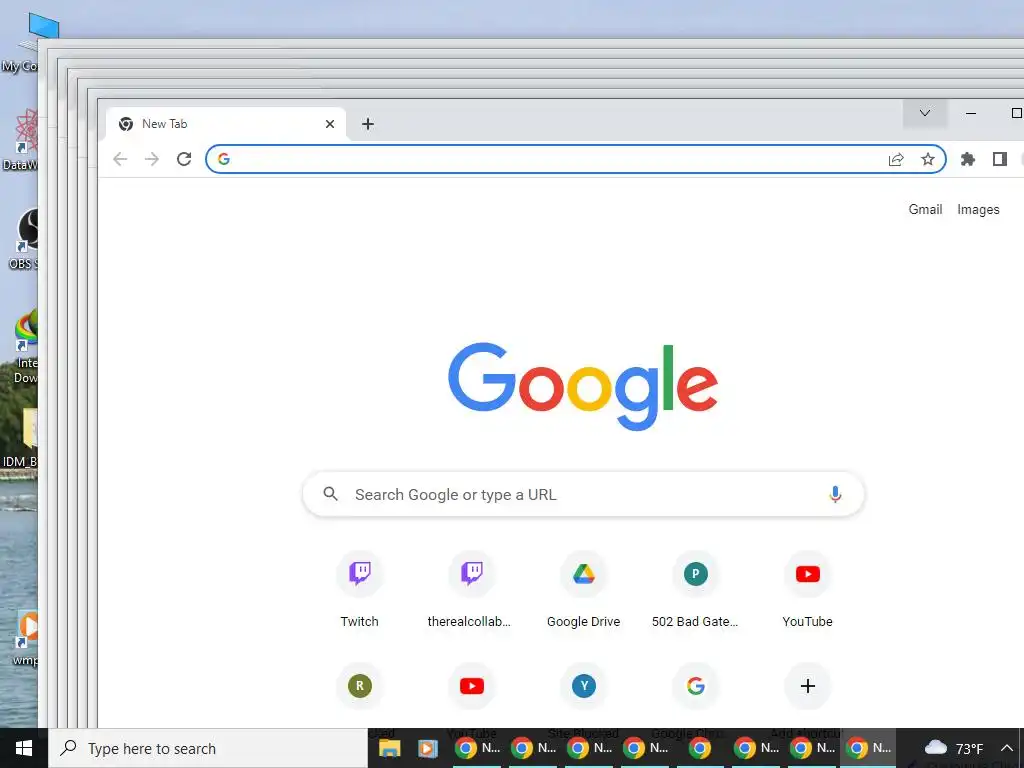The height and width of the screenshot is (768, 1024).
Task: Open the Gmail link
Action: [x=925, y=210]
